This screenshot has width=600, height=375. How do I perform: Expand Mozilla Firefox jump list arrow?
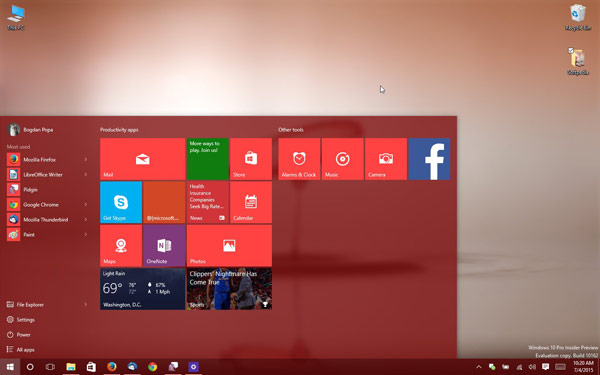click(86, 159)
